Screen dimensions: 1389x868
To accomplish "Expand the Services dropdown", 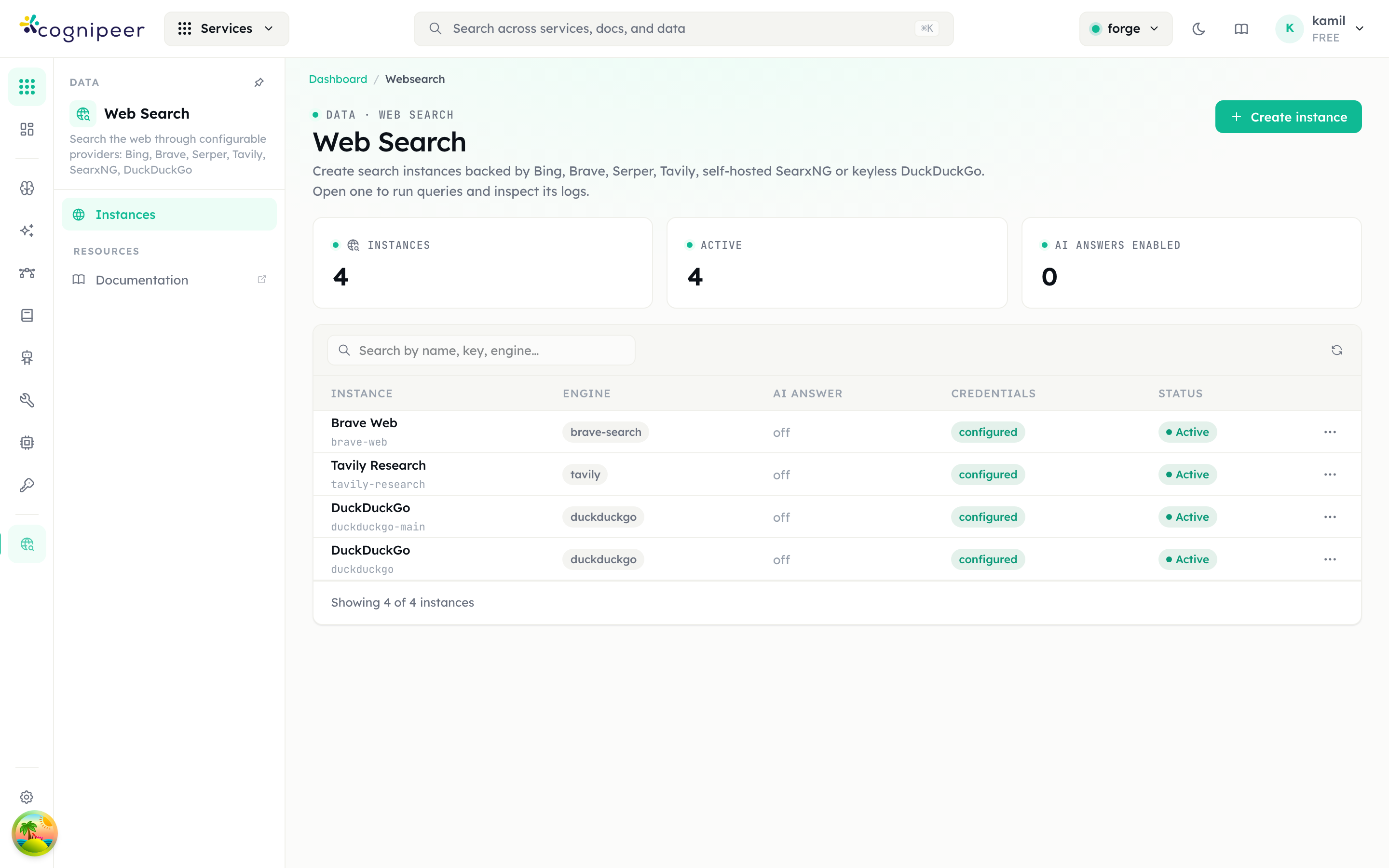I will [226, 29].
